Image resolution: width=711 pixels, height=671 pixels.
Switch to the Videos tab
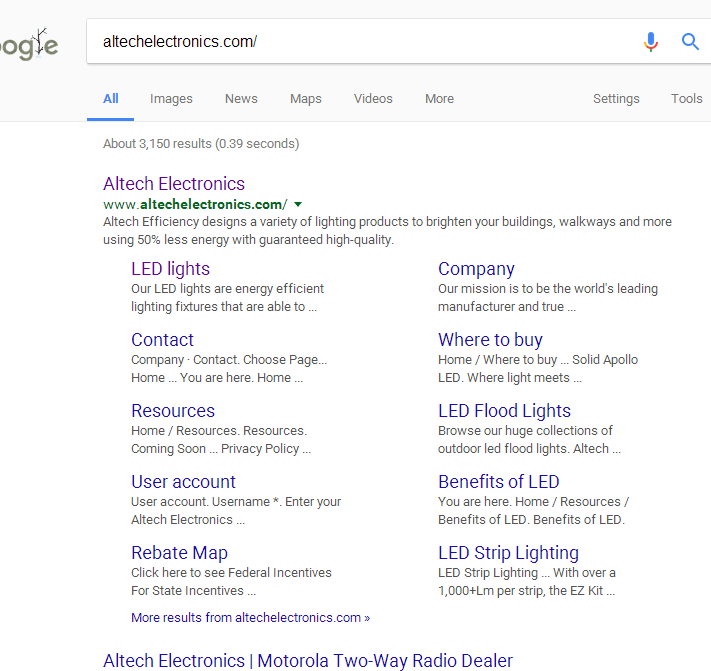(x=373, y=98)
